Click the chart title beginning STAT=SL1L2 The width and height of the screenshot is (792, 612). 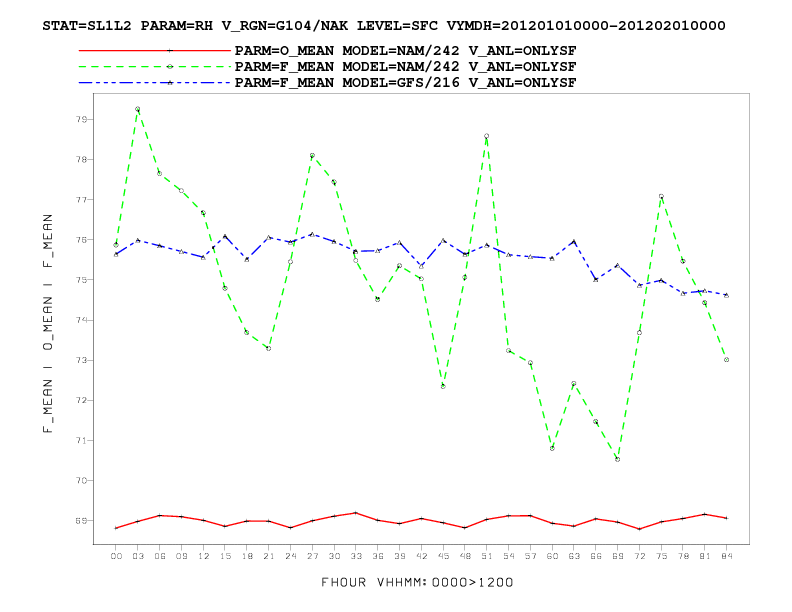[384, 26]
